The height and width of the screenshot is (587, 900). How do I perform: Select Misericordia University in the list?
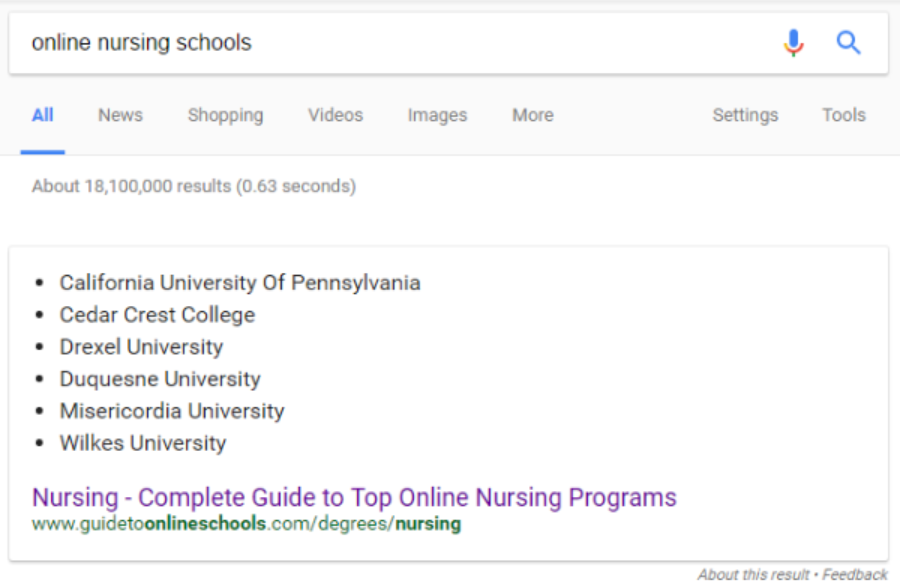click(x=172, y=411)
